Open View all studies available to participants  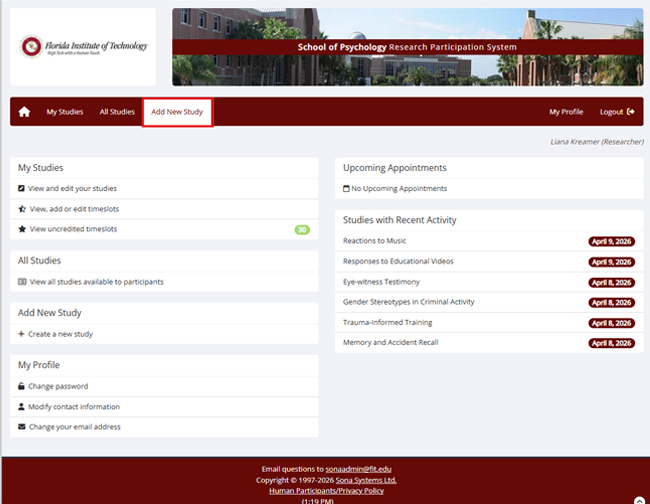96,282
